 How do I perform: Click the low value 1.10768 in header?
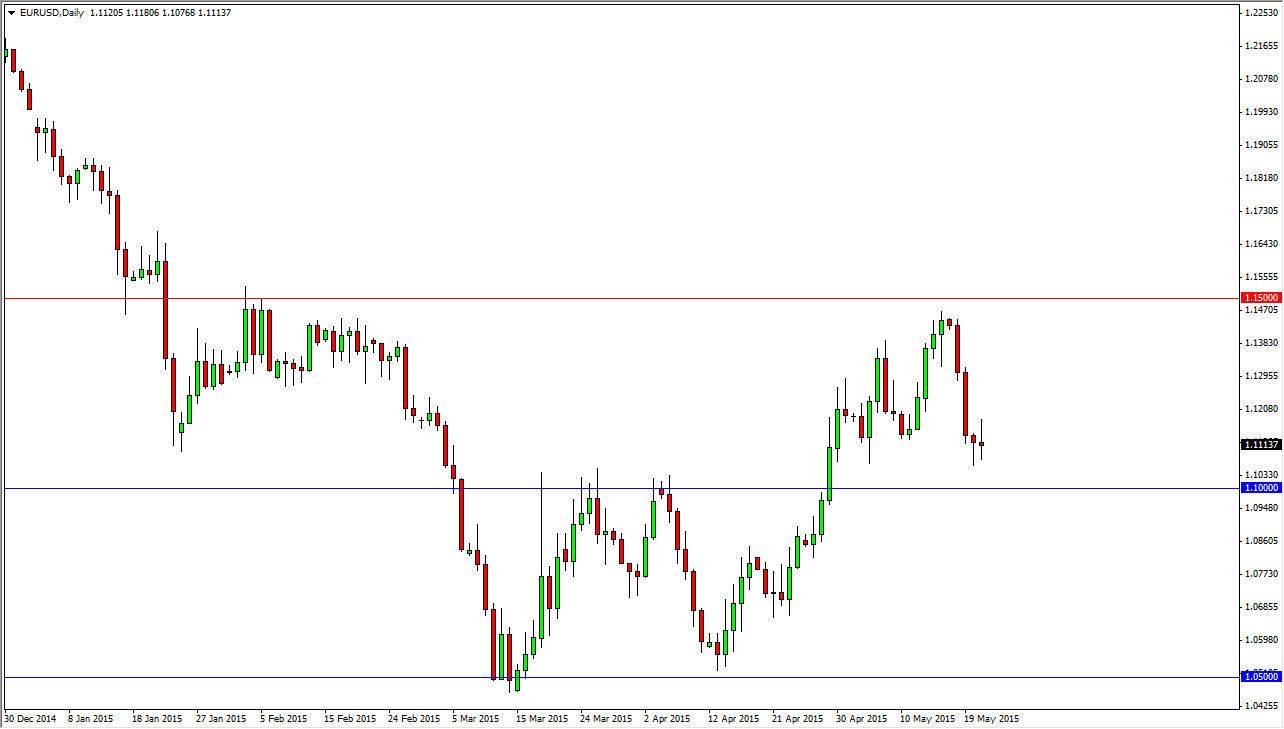179,13
